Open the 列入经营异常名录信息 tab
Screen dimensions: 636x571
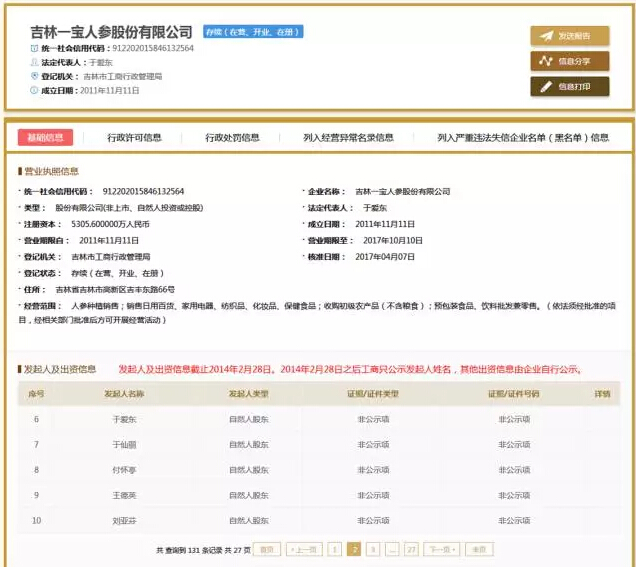pos(348,138)
